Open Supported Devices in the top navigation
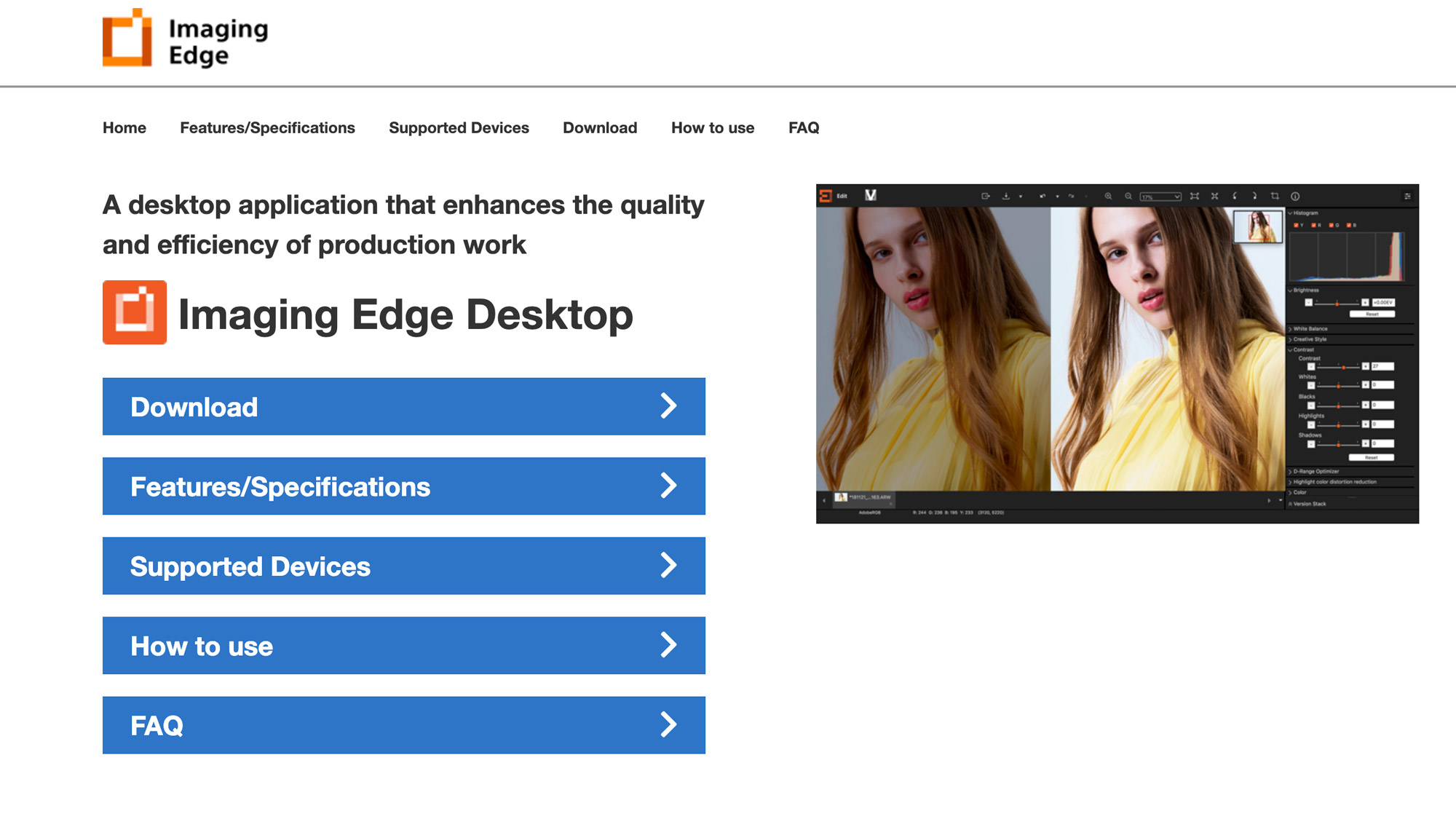This screenshot has width=1456, height=819. 459,128
